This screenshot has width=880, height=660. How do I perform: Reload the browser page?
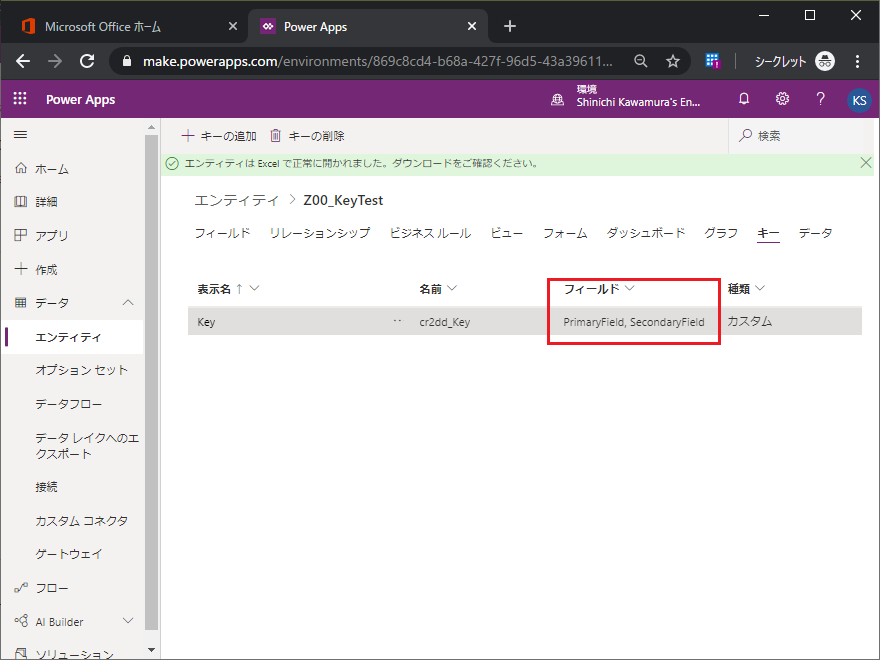(86, 61)
